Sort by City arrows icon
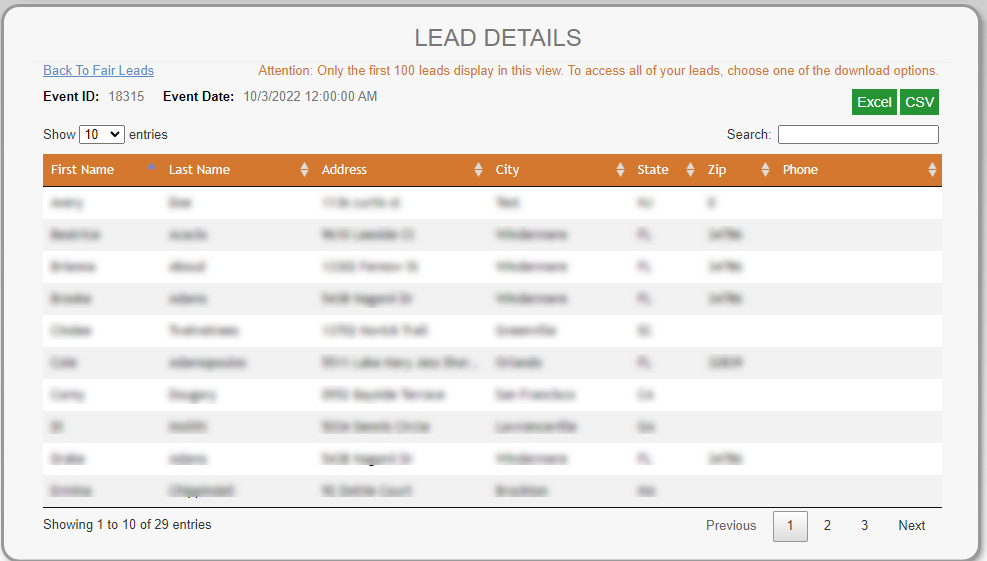This screenshot has height=561, width=987. pyautogui.click(x=621, y=169)
